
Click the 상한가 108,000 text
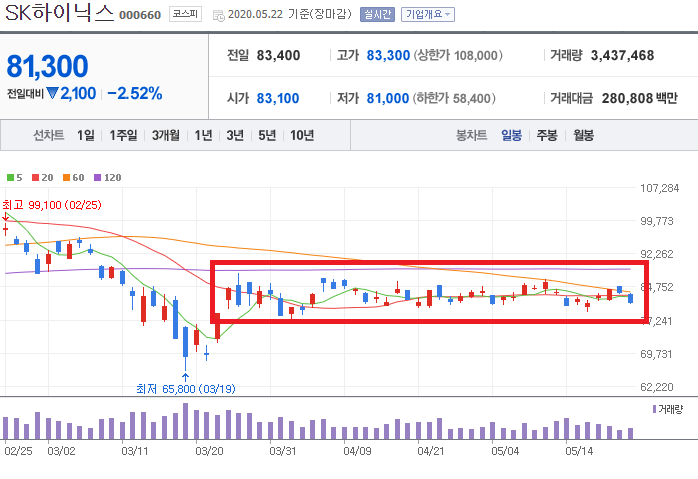point(458,56)
